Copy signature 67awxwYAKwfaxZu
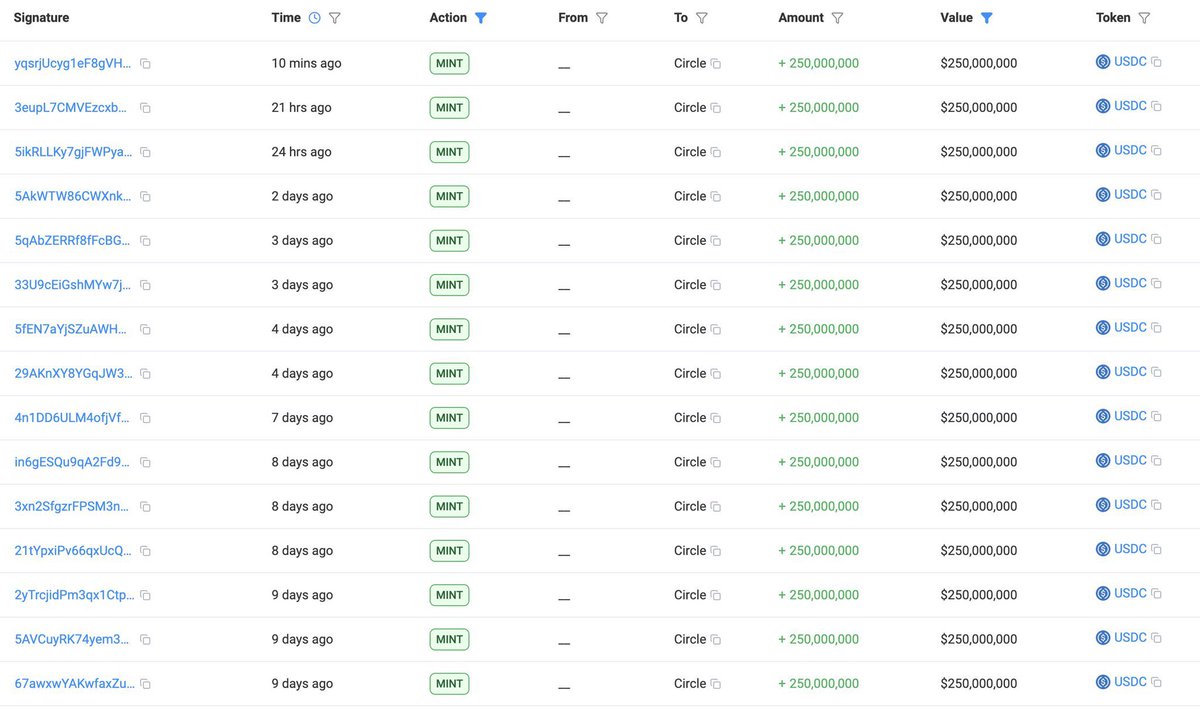Viewport: 1200px width, 708px height. click(145, 684)
